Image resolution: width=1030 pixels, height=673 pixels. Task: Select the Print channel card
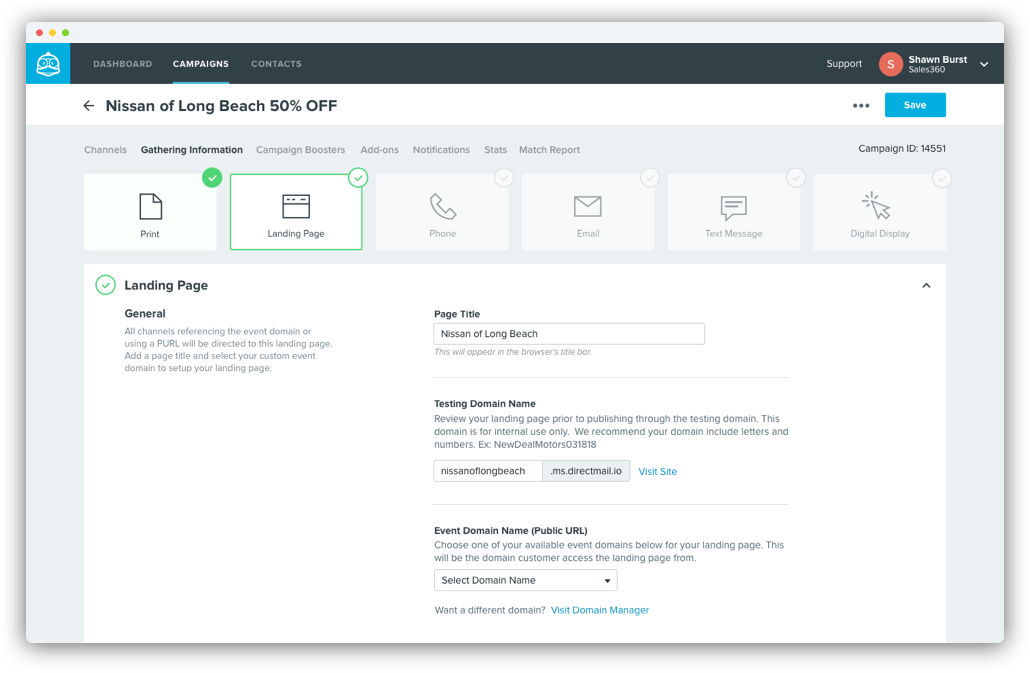click(x=150, y=212)
